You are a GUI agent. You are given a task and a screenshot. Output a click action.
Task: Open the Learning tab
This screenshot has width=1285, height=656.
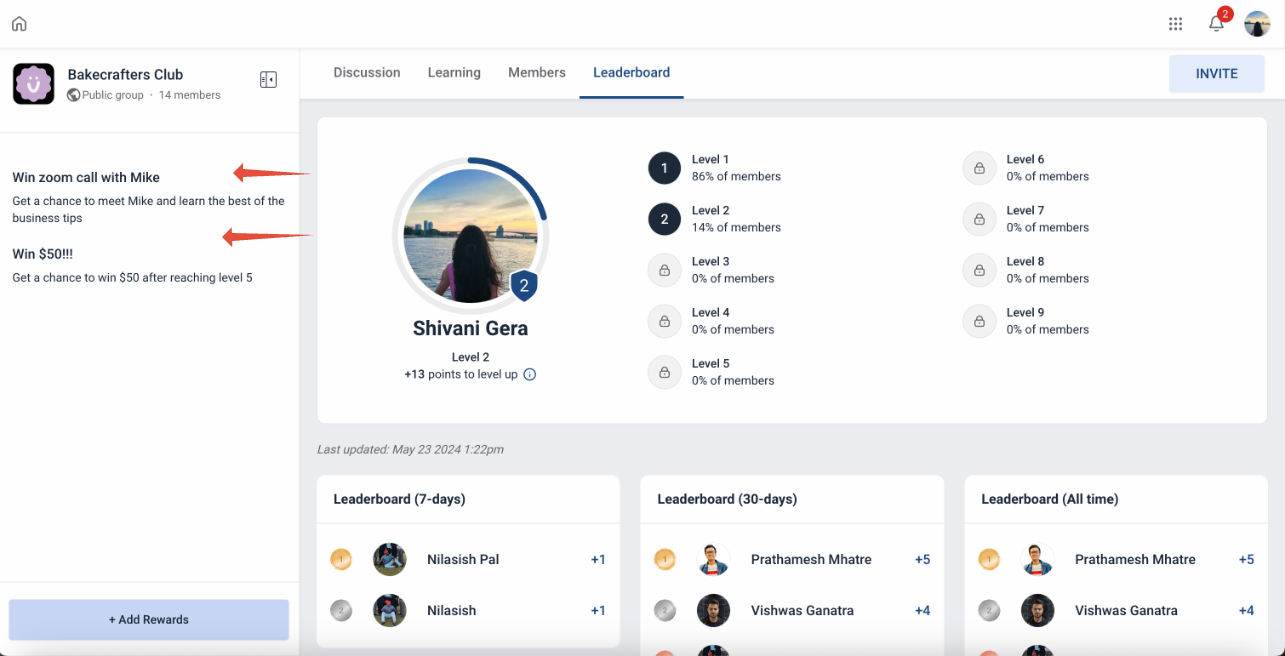click(x=454, y=73)
